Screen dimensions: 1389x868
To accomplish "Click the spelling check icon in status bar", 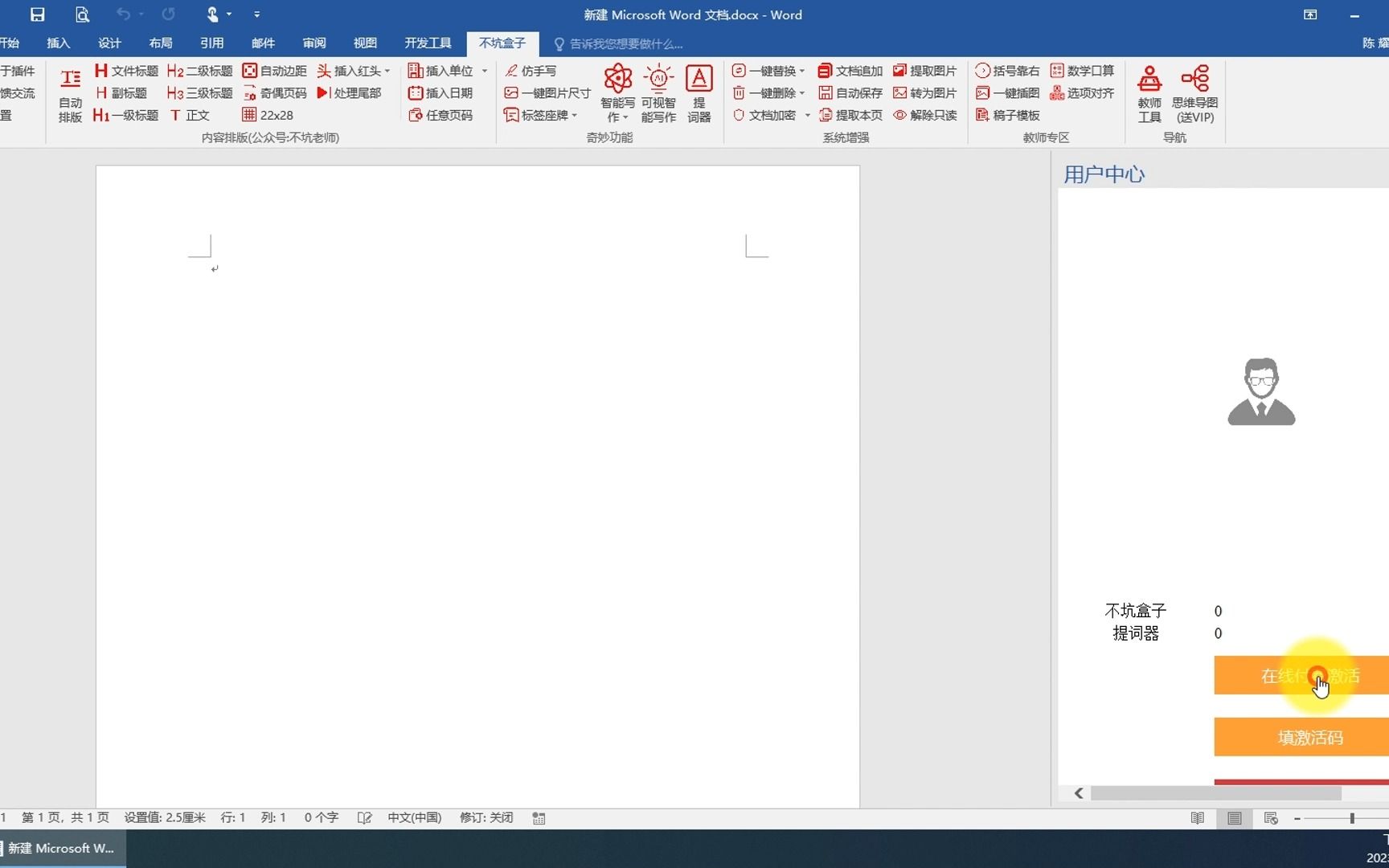I will [x=365, y=817].
